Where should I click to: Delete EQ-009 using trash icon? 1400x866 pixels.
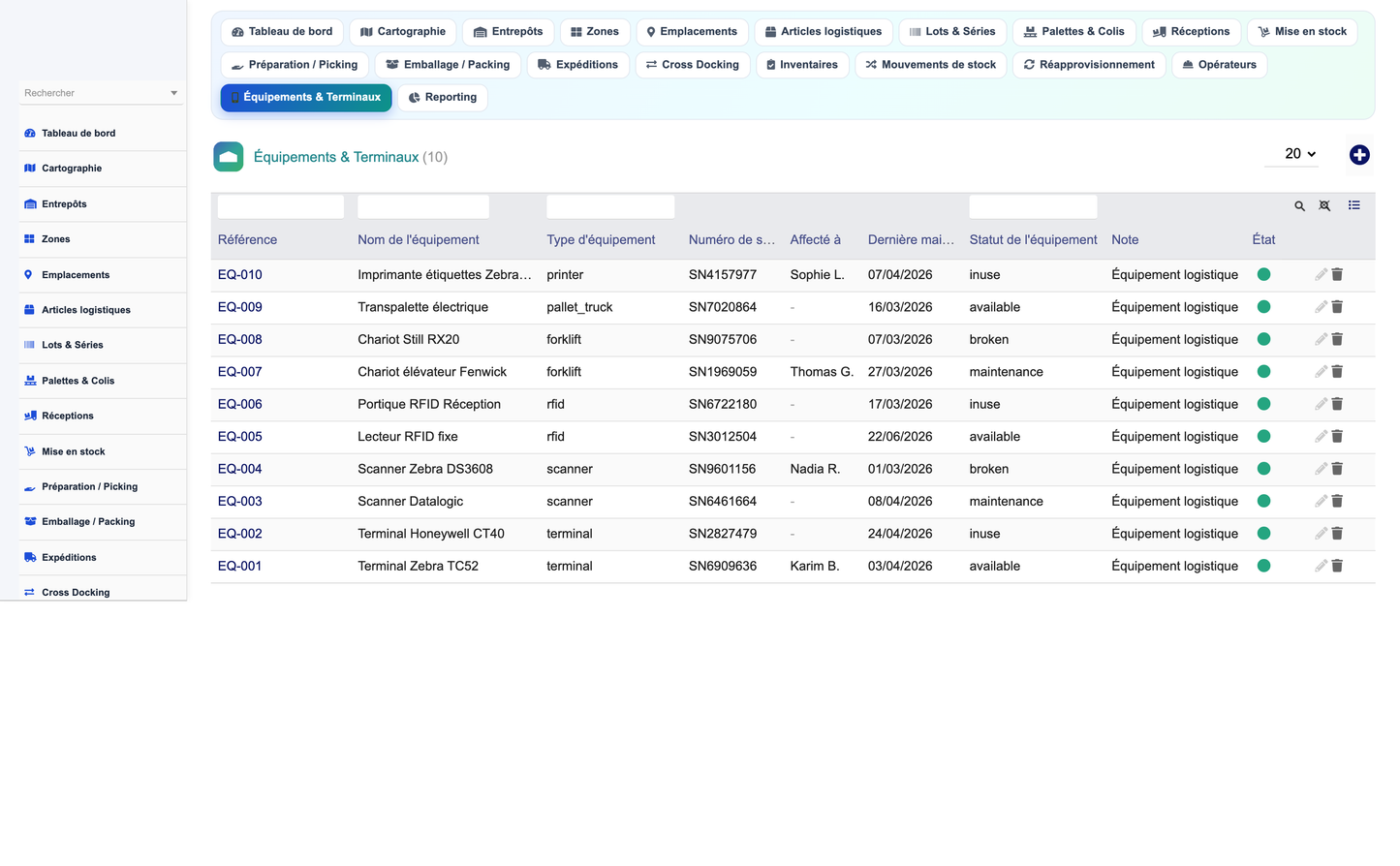click(x=1337, y=307)
